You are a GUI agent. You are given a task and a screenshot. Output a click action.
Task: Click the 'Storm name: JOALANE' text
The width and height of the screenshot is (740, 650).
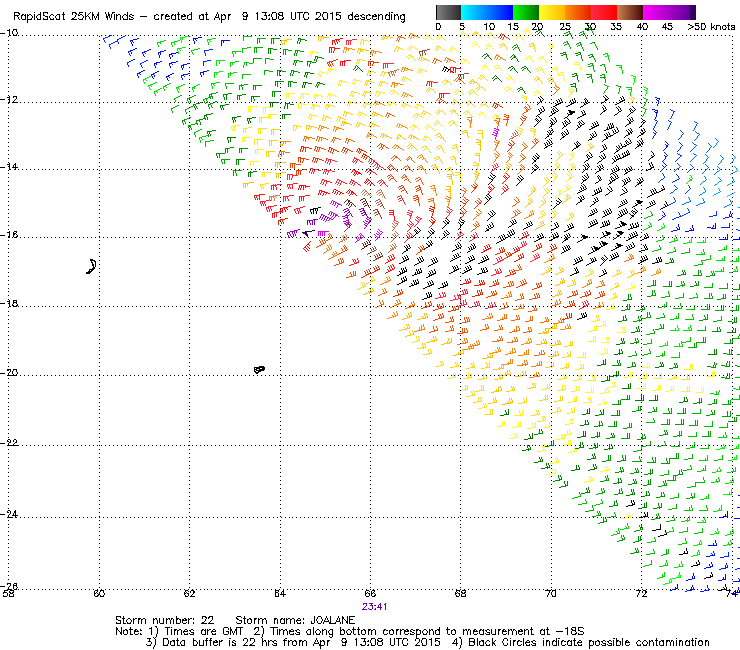click(295, 620)
